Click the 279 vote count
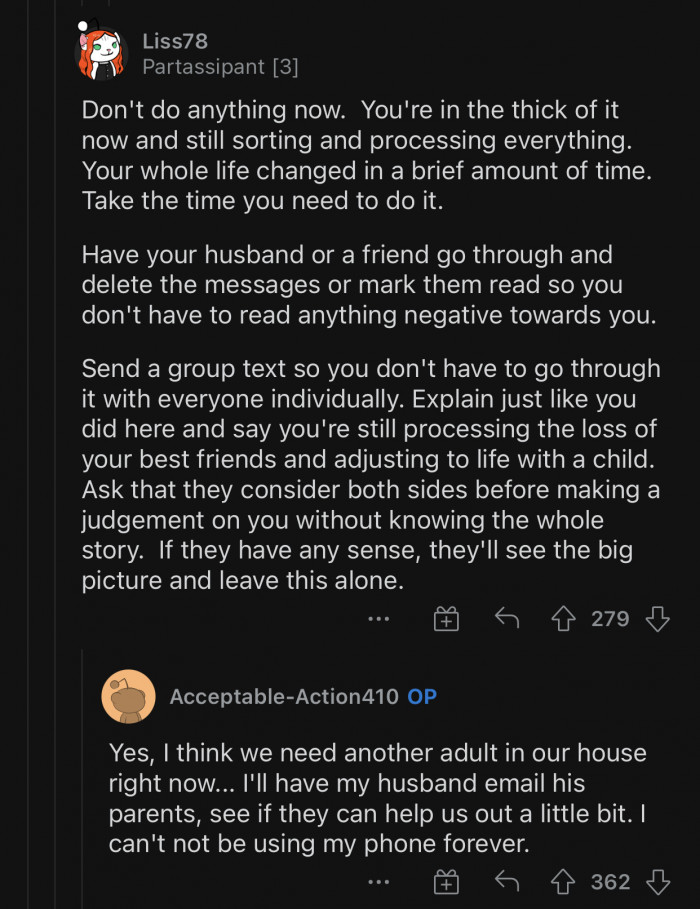This screenshot has width=700, height=909. tap(610, 619)
